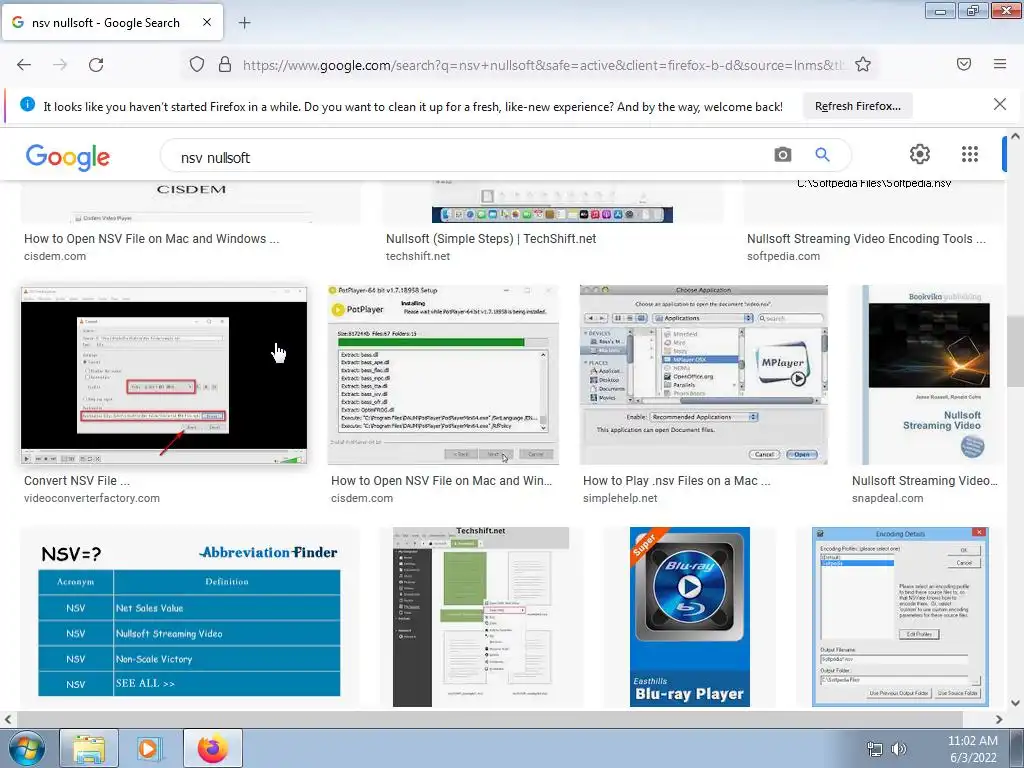Click the techshift.net source text
This screenshot has width=1024, height=768.
tap(417, 257)
